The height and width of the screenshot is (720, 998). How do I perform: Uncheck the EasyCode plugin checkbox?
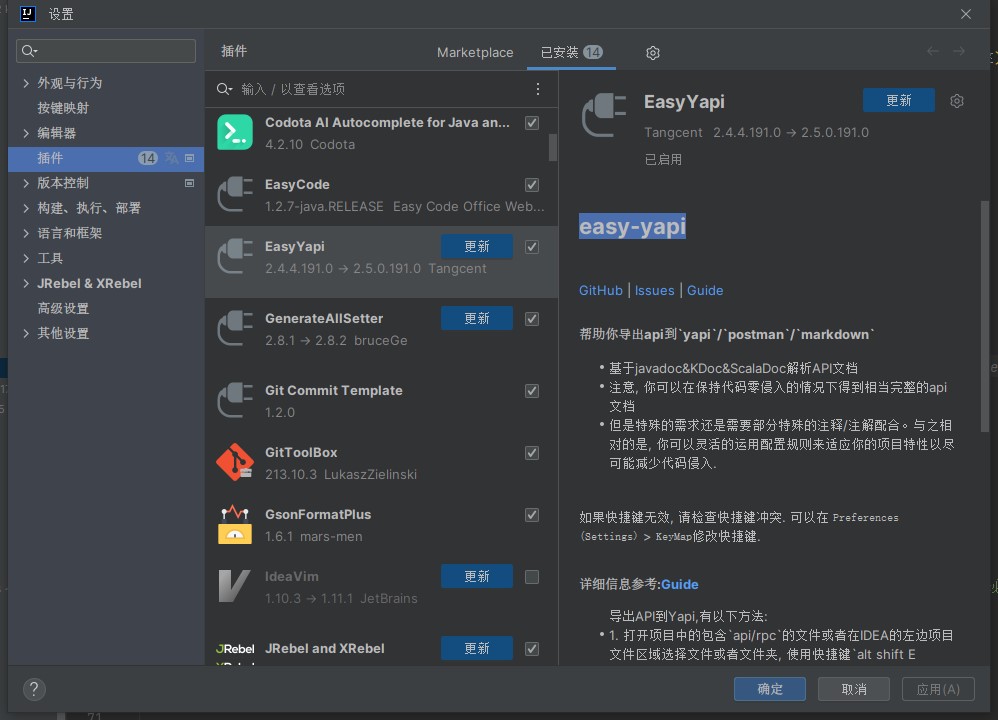[x=532, y=185]
